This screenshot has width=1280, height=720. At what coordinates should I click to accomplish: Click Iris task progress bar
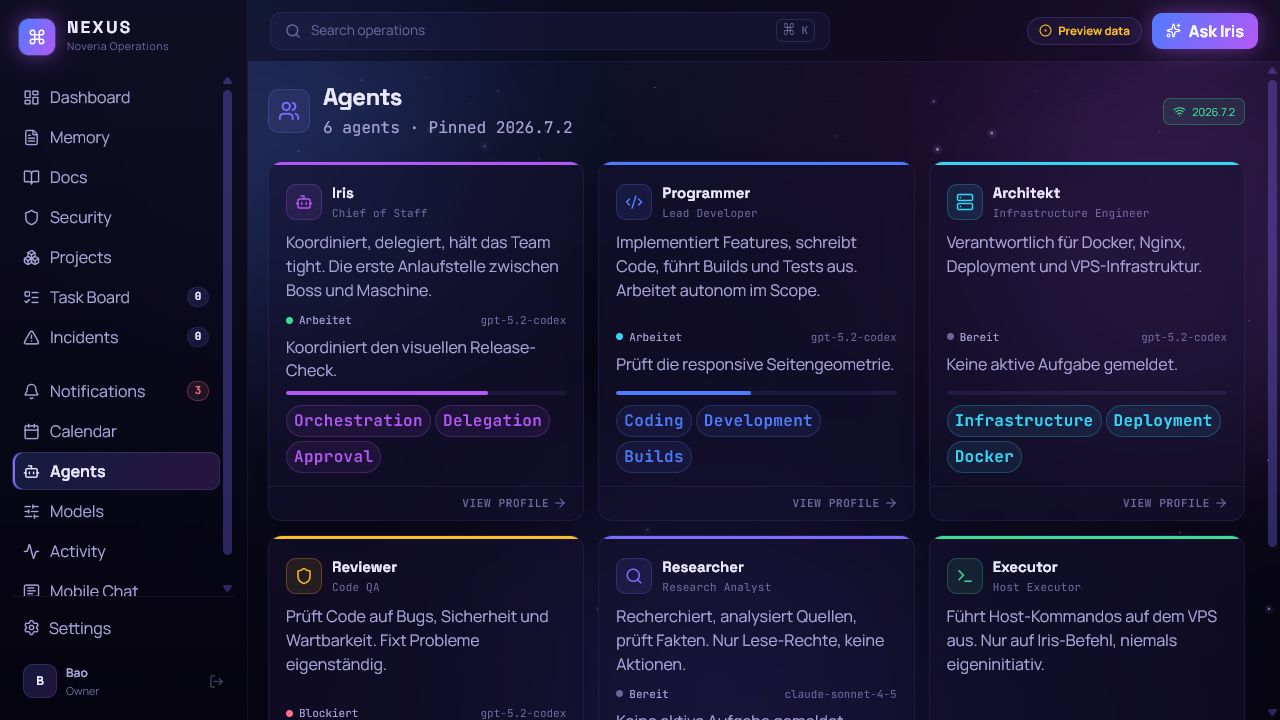click(x=426, y=393)
